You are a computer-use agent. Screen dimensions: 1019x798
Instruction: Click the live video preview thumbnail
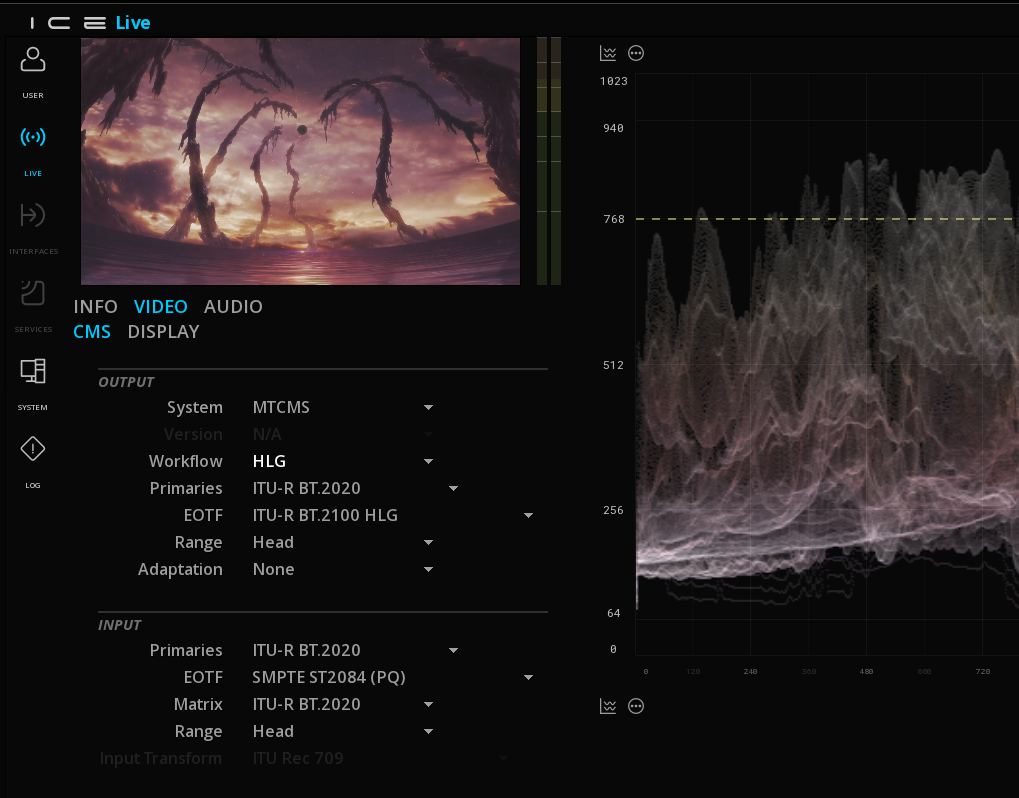[300, 161]
